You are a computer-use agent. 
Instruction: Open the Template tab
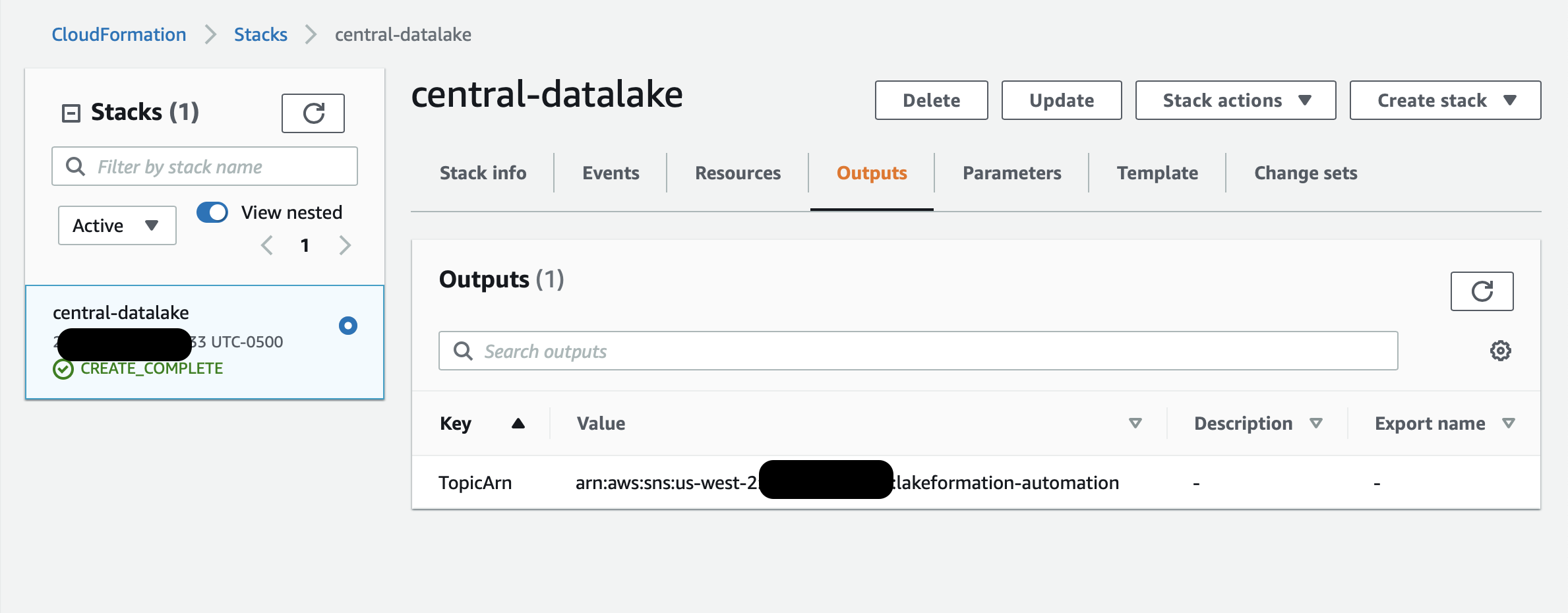[1157, 173]
